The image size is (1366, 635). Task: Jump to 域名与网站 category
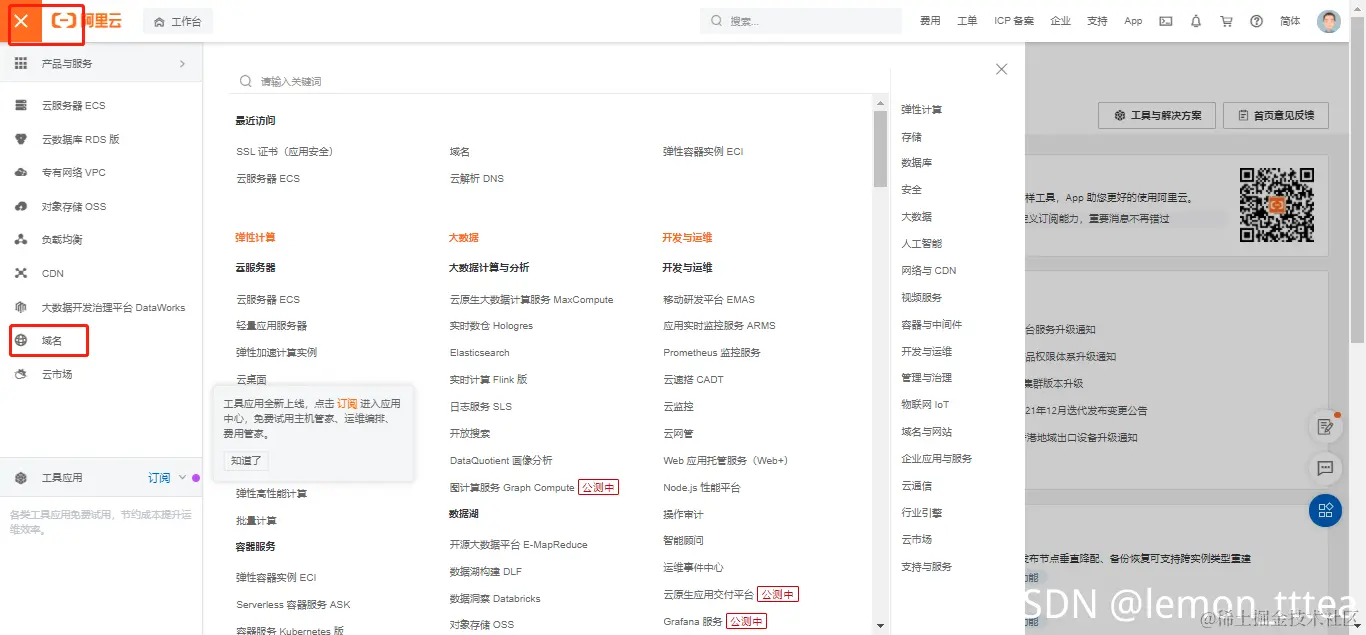point(926,432)
